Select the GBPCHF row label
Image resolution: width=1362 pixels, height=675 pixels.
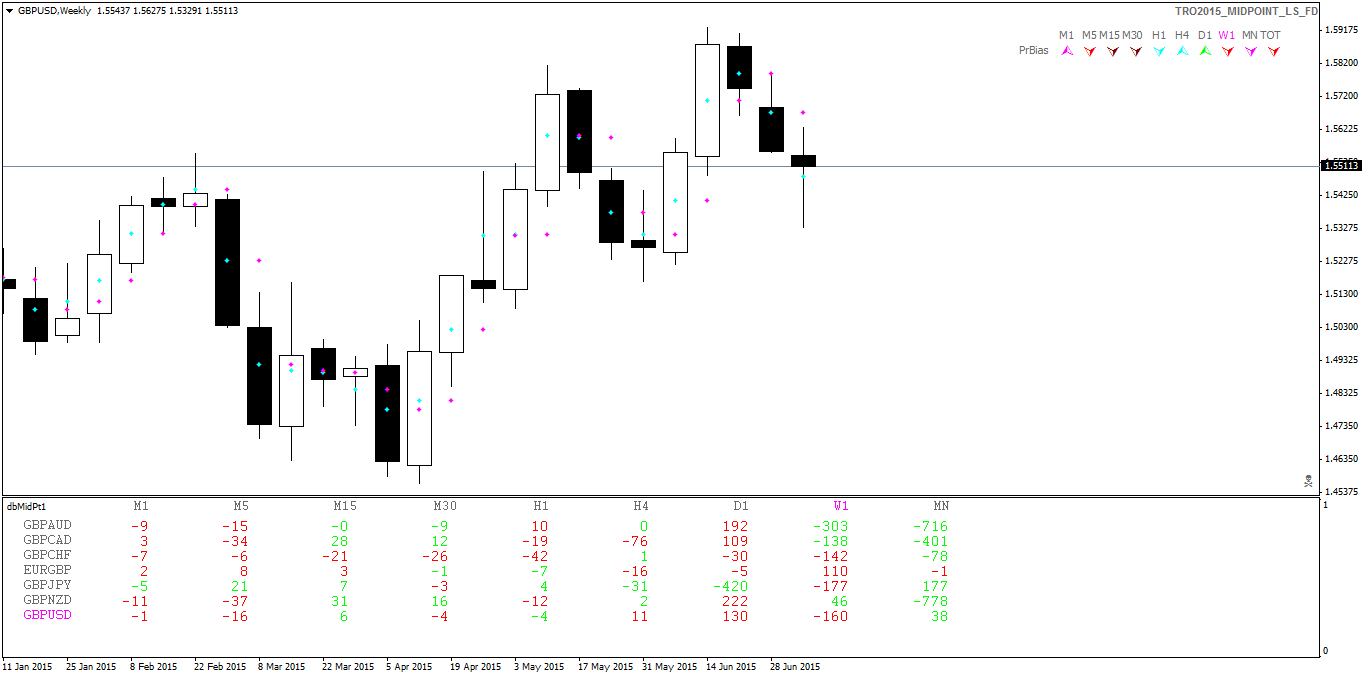pos(47,555)
